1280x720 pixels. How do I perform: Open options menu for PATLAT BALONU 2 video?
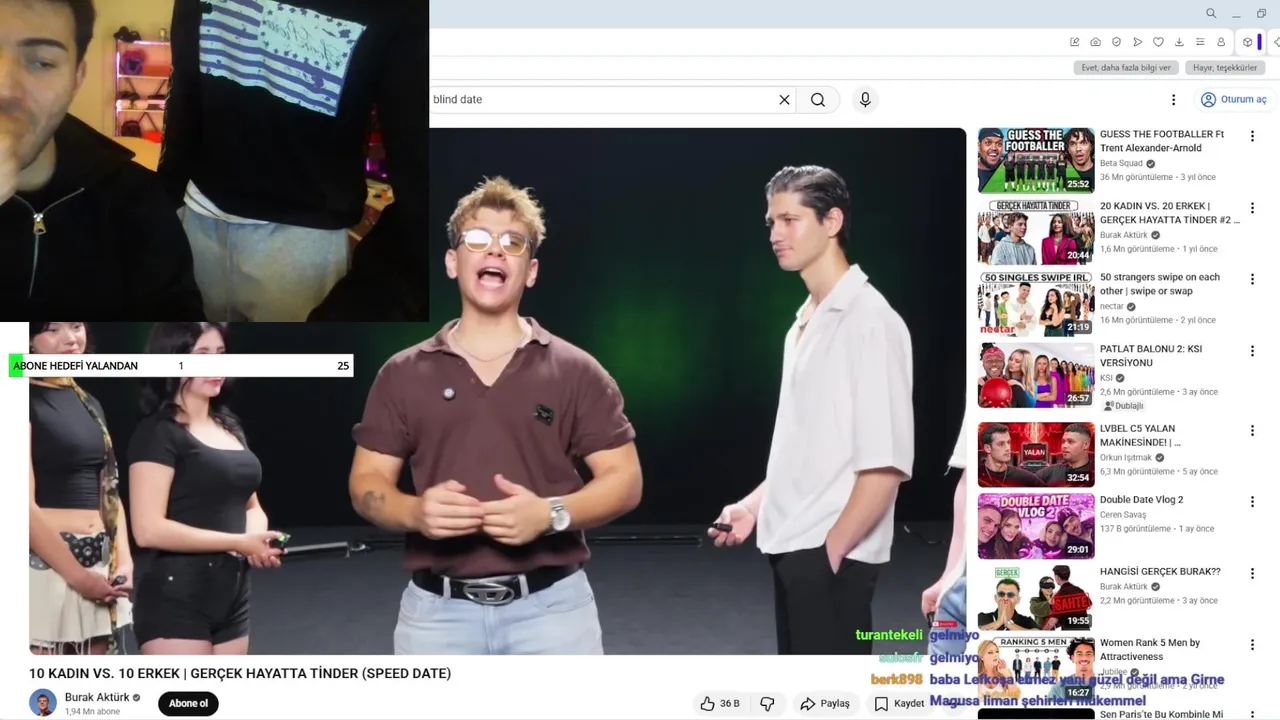(x=1252, y=351)
